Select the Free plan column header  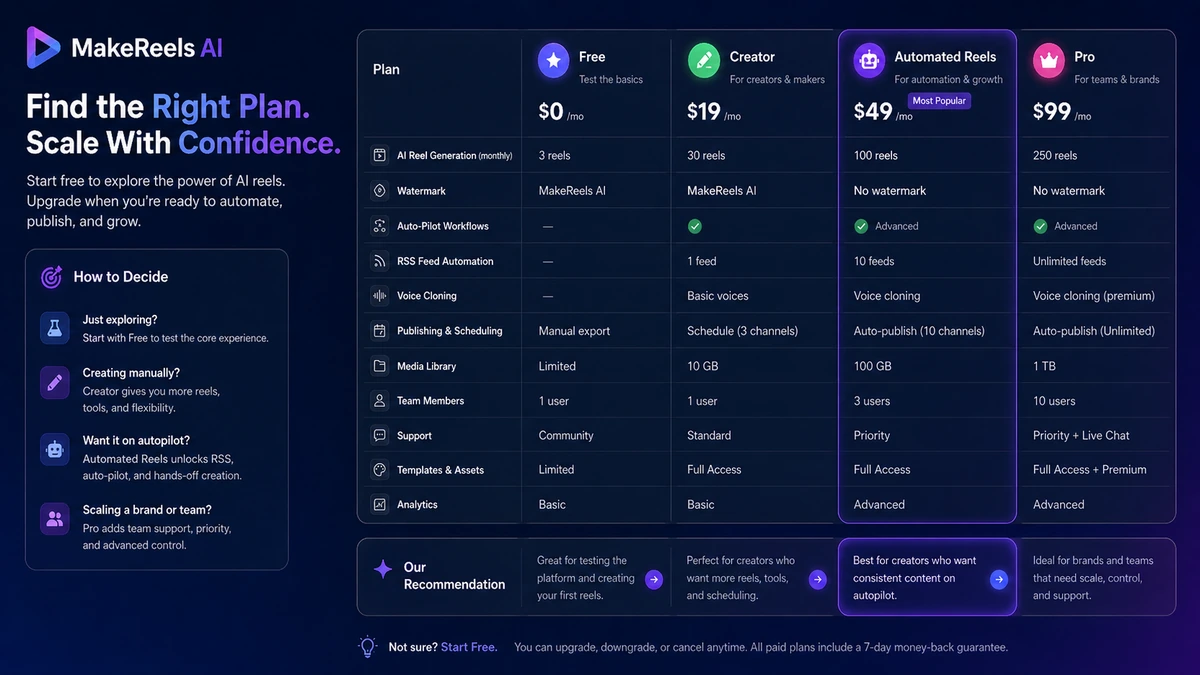point(596,83)
